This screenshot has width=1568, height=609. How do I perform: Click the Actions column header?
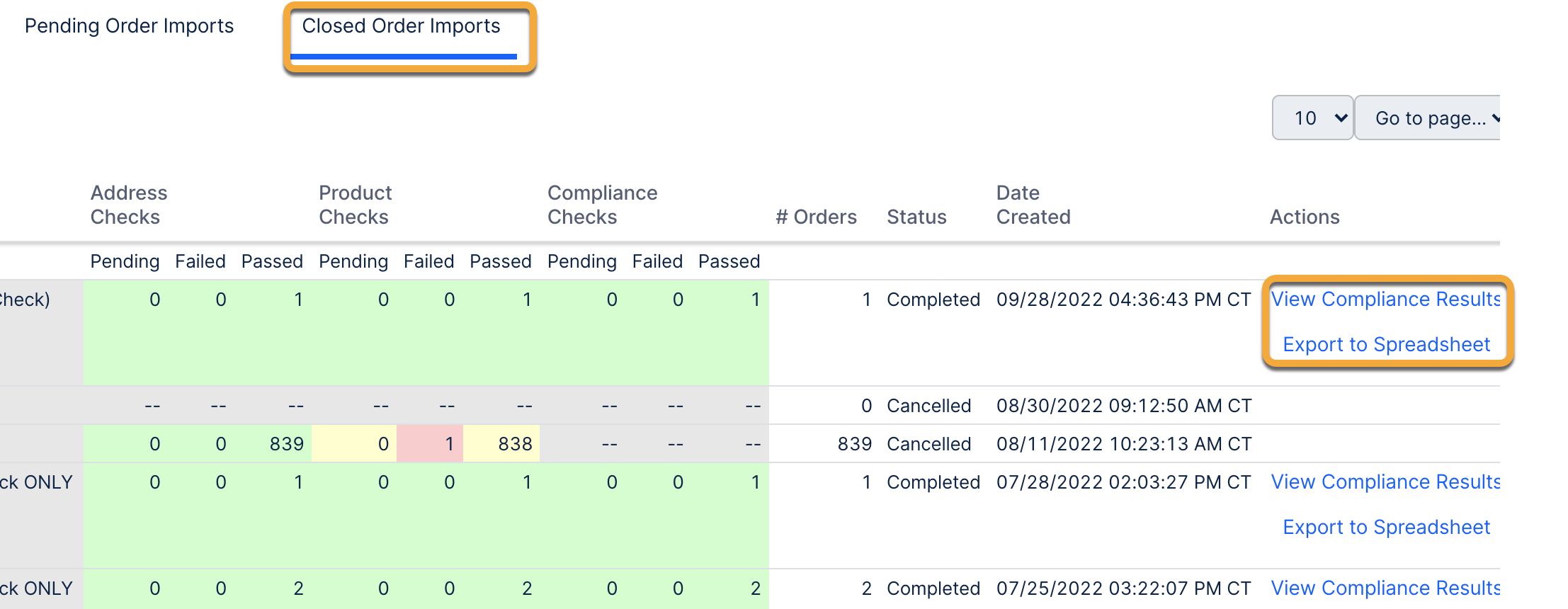pyautogui.click(x=1305, y=217)
